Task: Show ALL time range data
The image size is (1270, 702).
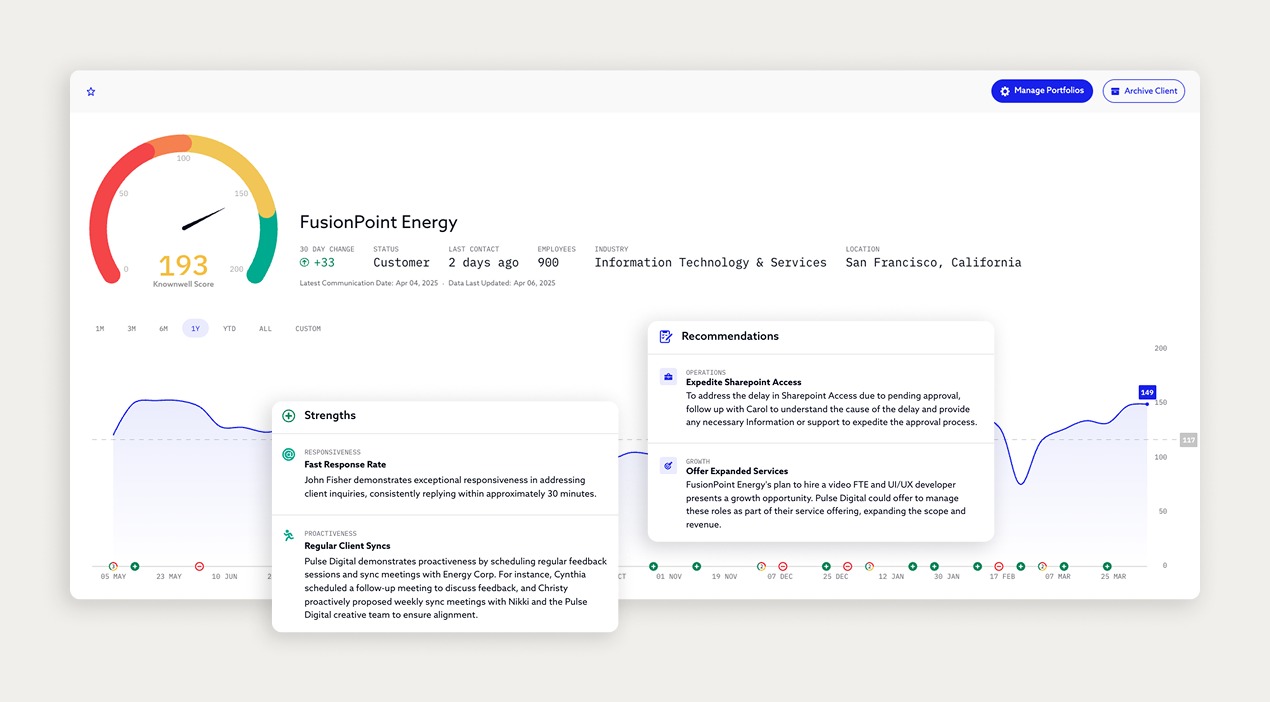Action: click(265, 329)
